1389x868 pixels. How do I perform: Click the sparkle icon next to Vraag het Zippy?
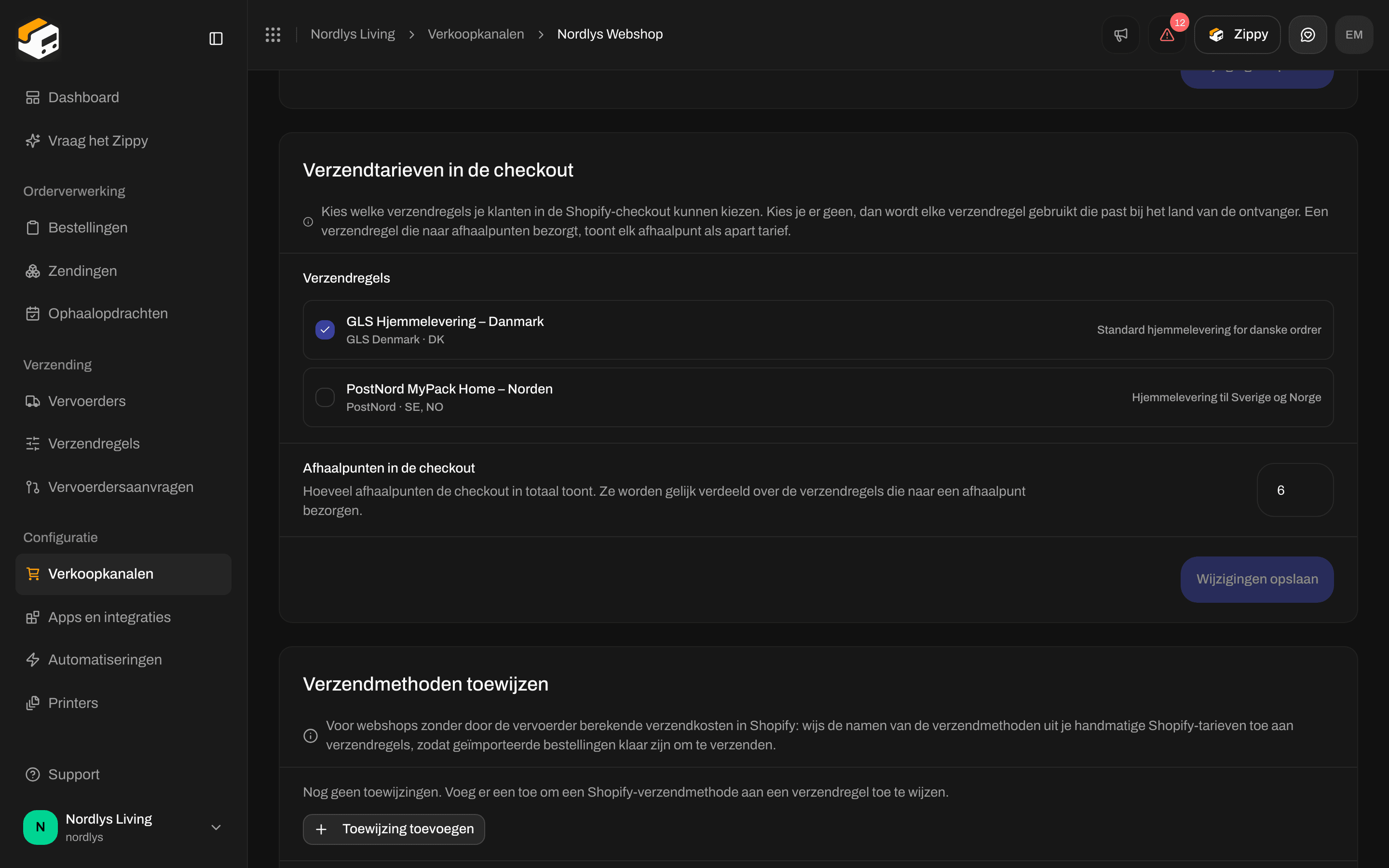coord(33,141)
